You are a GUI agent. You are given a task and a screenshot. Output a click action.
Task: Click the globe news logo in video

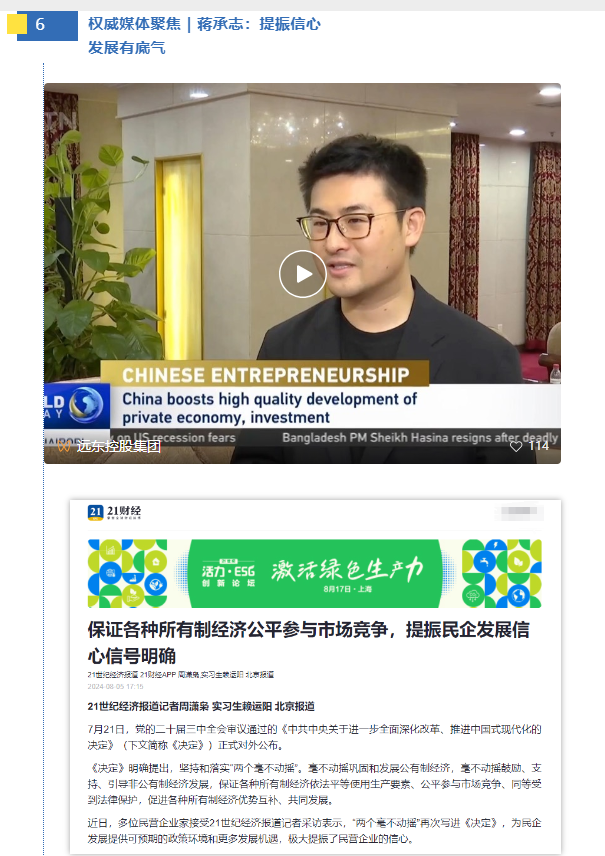click(86, 405)
